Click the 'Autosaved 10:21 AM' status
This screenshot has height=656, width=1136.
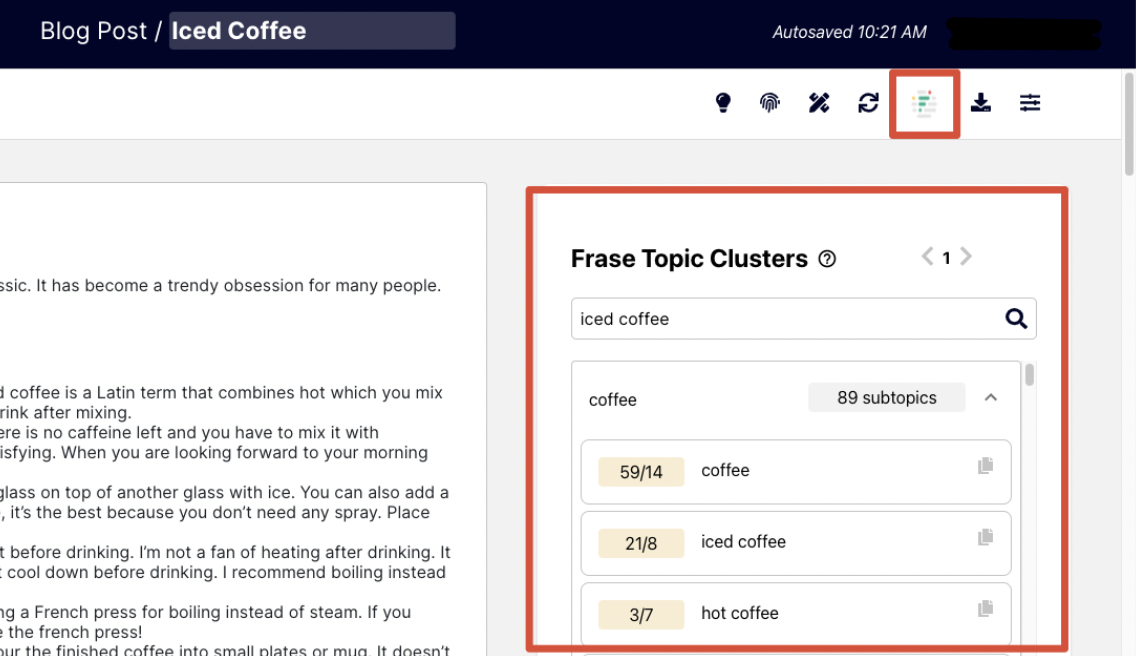tap(849, 33)
